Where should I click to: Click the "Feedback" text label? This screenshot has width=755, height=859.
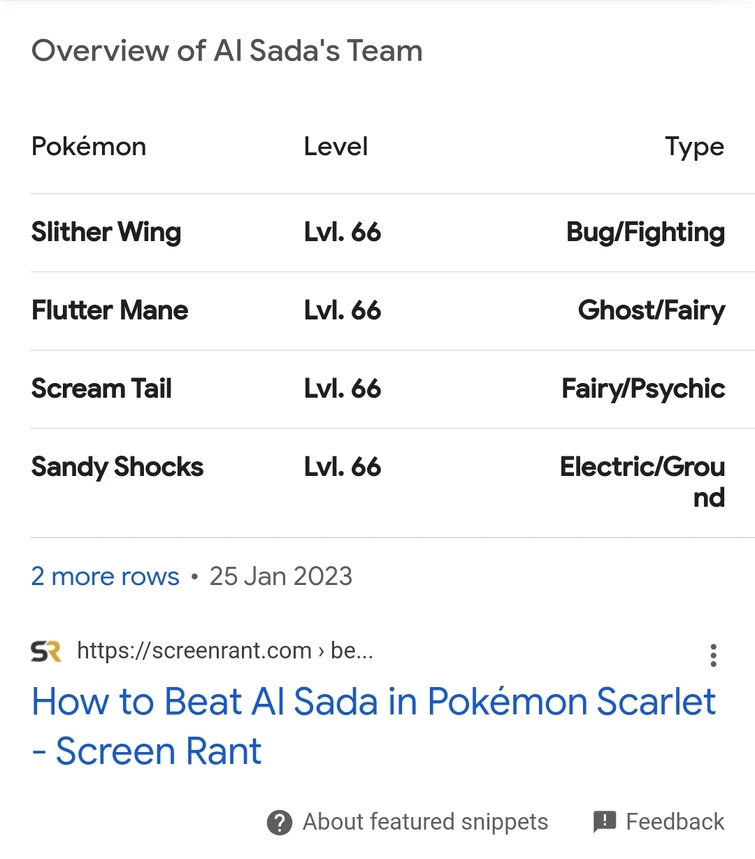click(675, 822)
